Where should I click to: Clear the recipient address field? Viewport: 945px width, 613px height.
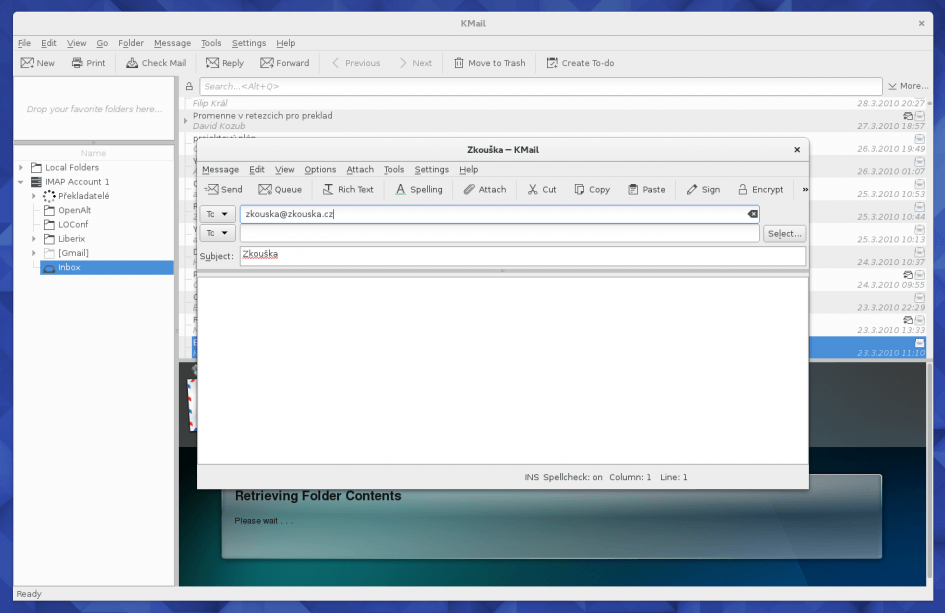[x=753, y=214]
